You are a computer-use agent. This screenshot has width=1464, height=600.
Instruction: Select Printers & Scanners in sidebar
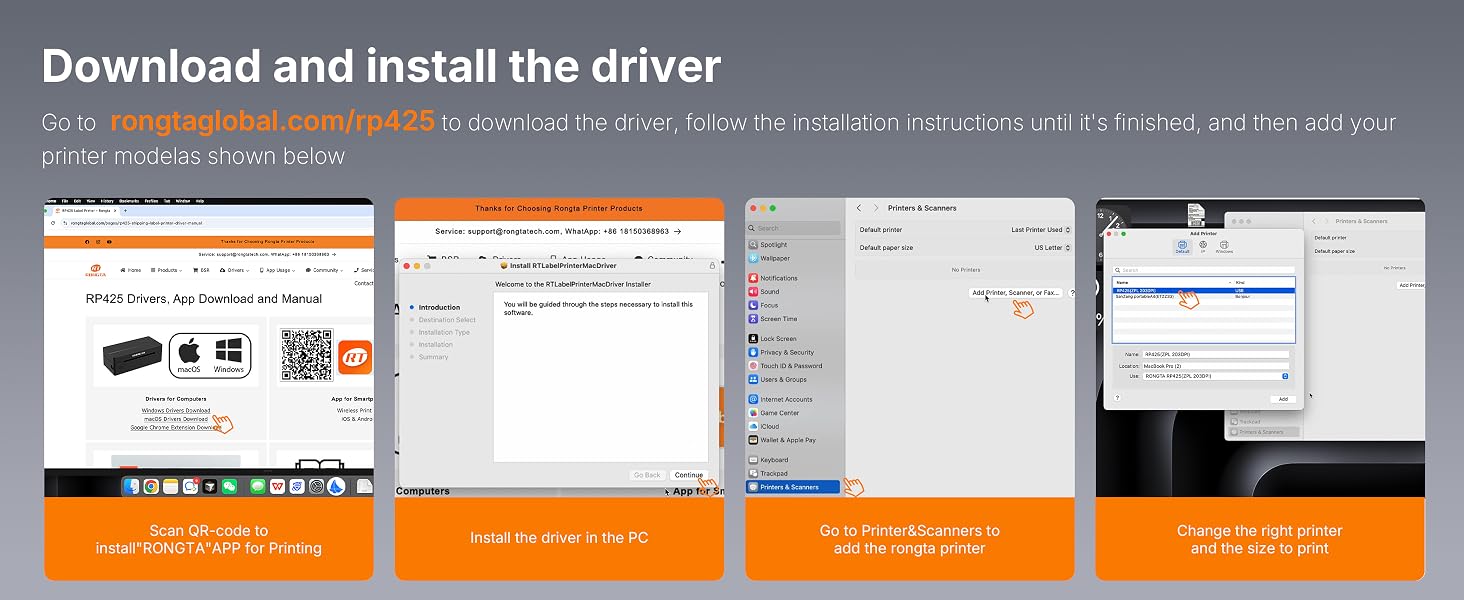coord(795,487)
